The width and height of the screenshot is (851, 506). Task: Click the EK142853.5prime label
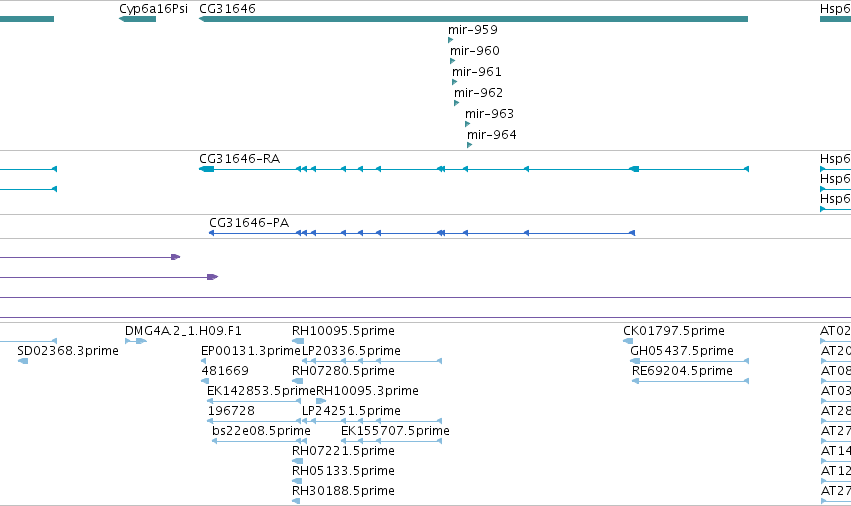click(x=261, y=391)
